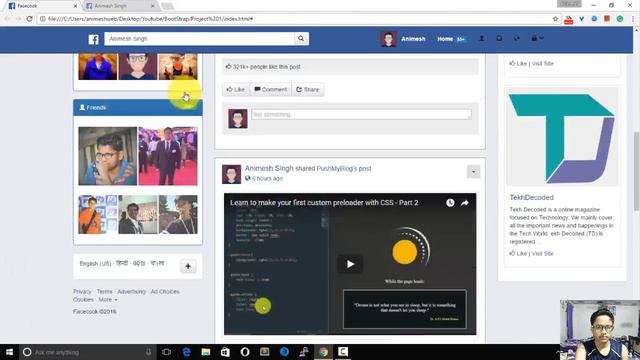This screenshot has width=640, height=360.
Task: Click the plus button to add language
Action: click(x=188, y=266)
